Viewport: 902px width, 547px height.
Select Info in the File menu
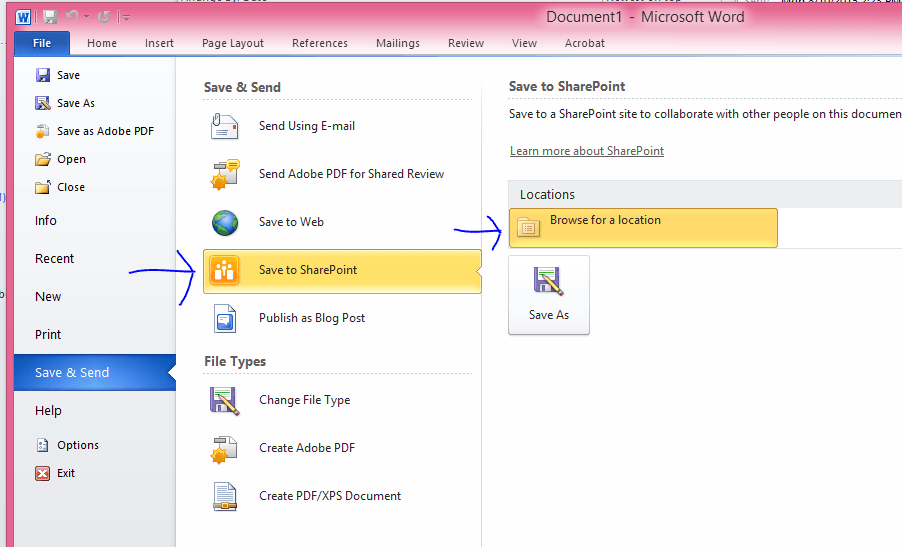(x=45, y=221)
